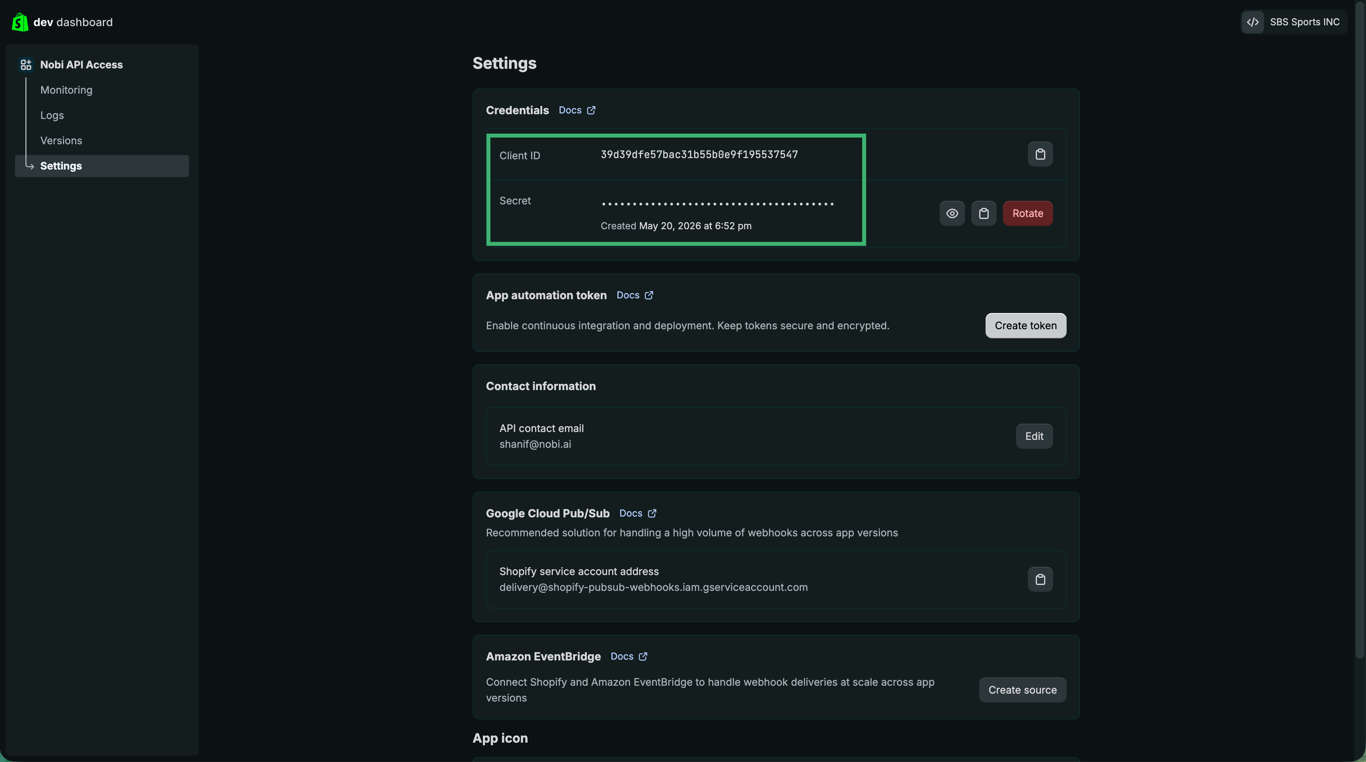Open the Google Cloud Pub/Sub Docs link
Viewport: 1366px width, 762px height.
tap(638, 513)
